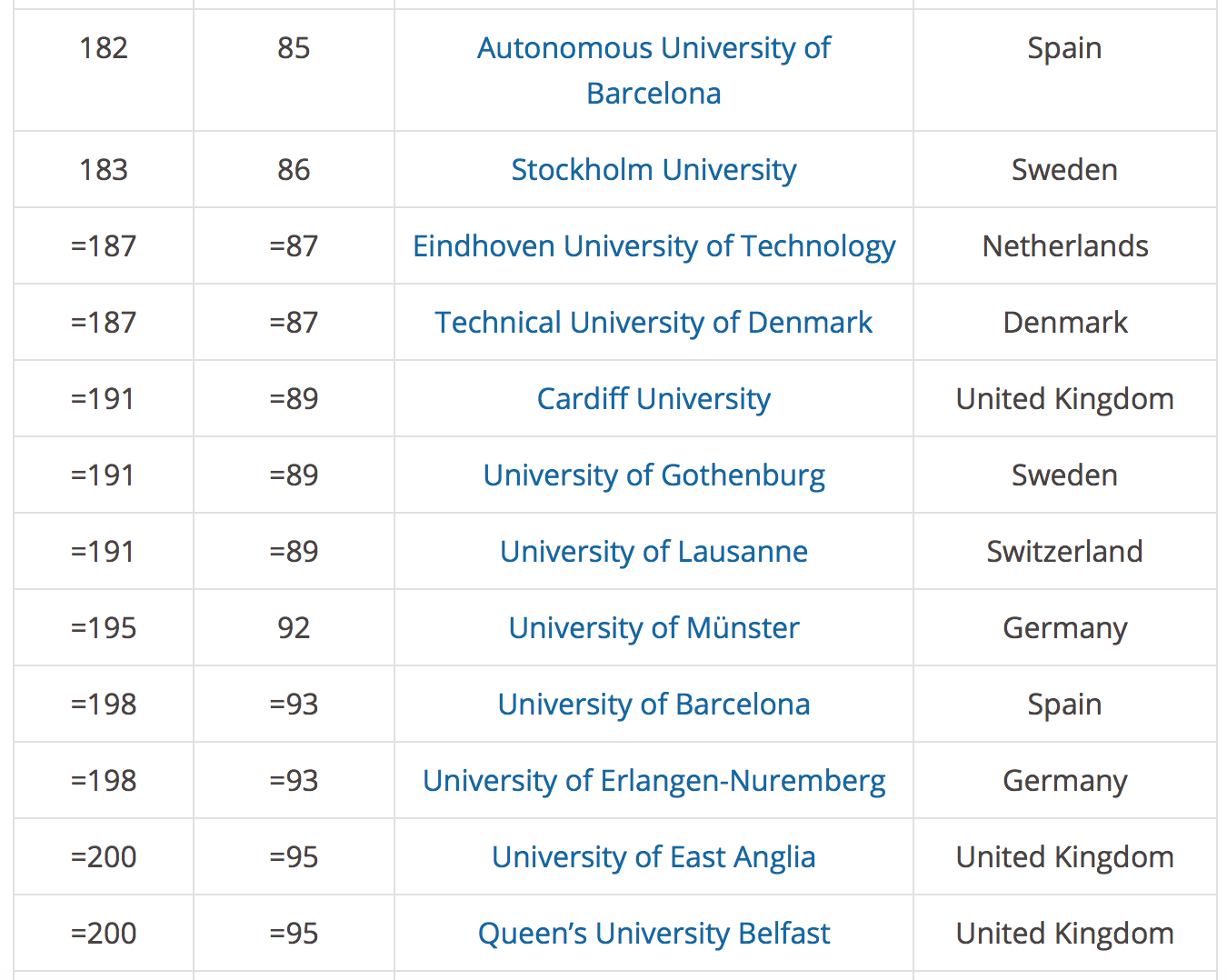Visit Technical University of Denmark link

[653, 323]
